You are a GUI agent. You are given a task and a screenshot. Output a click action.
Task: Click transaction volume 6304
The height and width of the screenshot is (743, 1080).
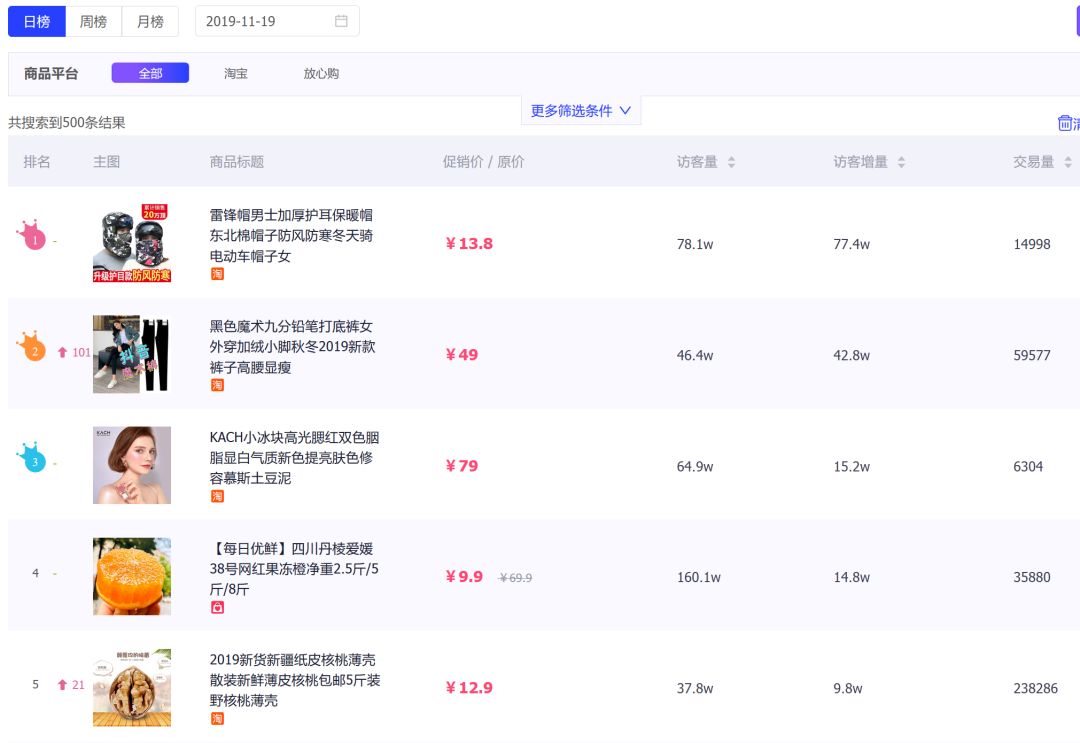click(1028, 466)
